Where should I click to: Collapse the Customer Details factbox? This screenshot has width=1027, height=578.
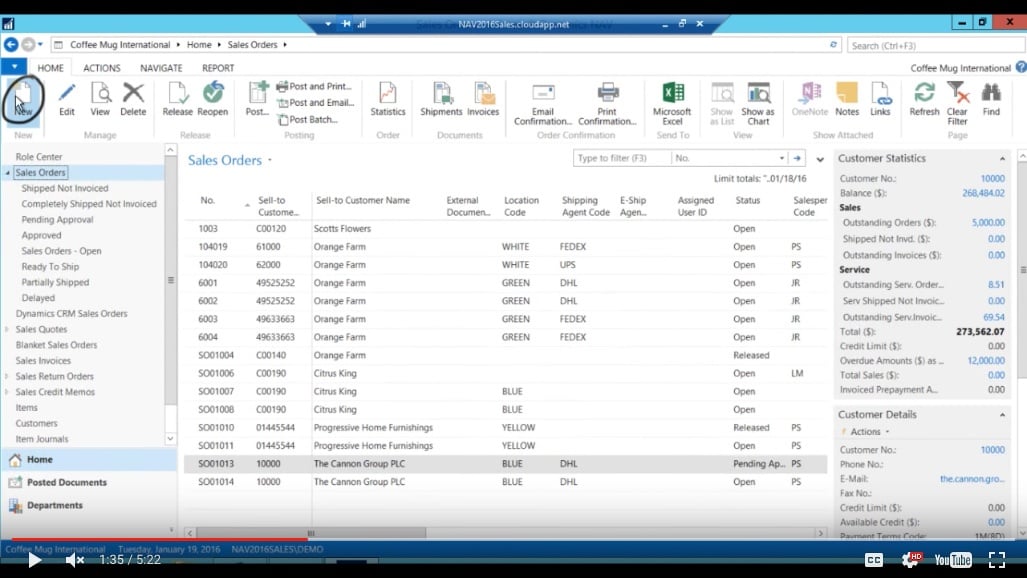click(x=1002, y=415)
